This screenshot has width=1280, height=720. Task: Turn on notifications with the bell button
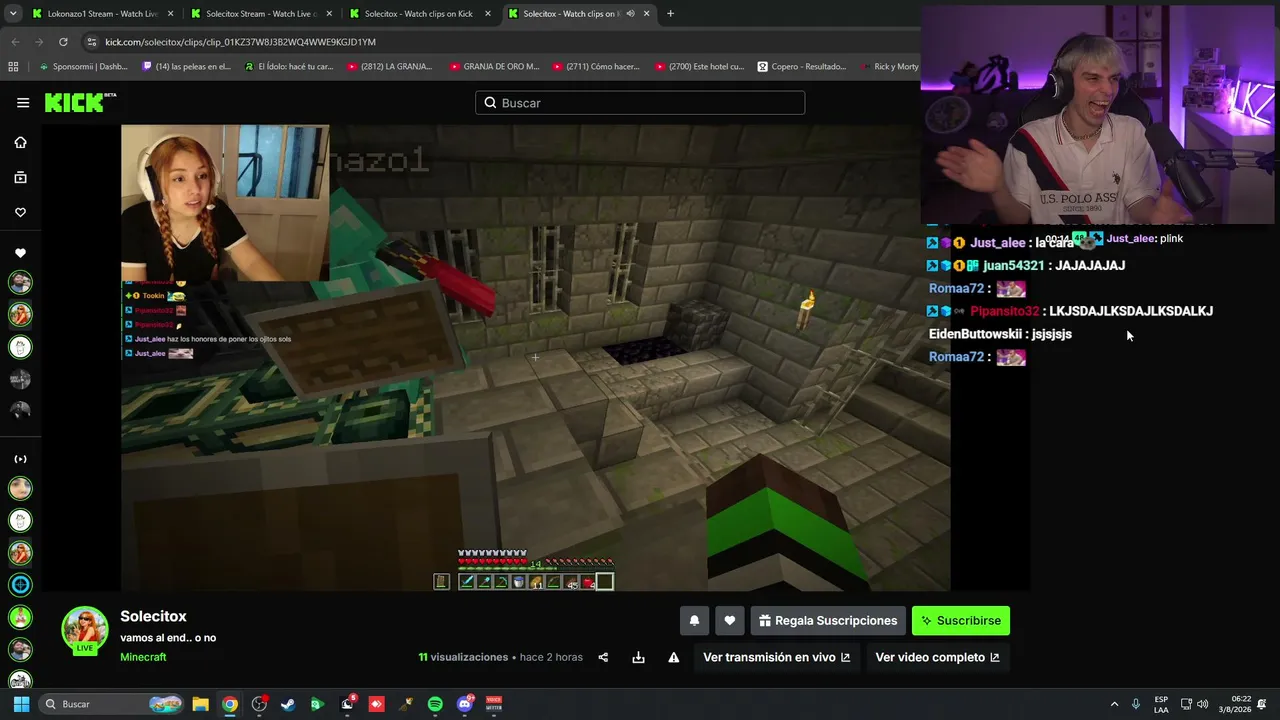[x=694, y=621]
